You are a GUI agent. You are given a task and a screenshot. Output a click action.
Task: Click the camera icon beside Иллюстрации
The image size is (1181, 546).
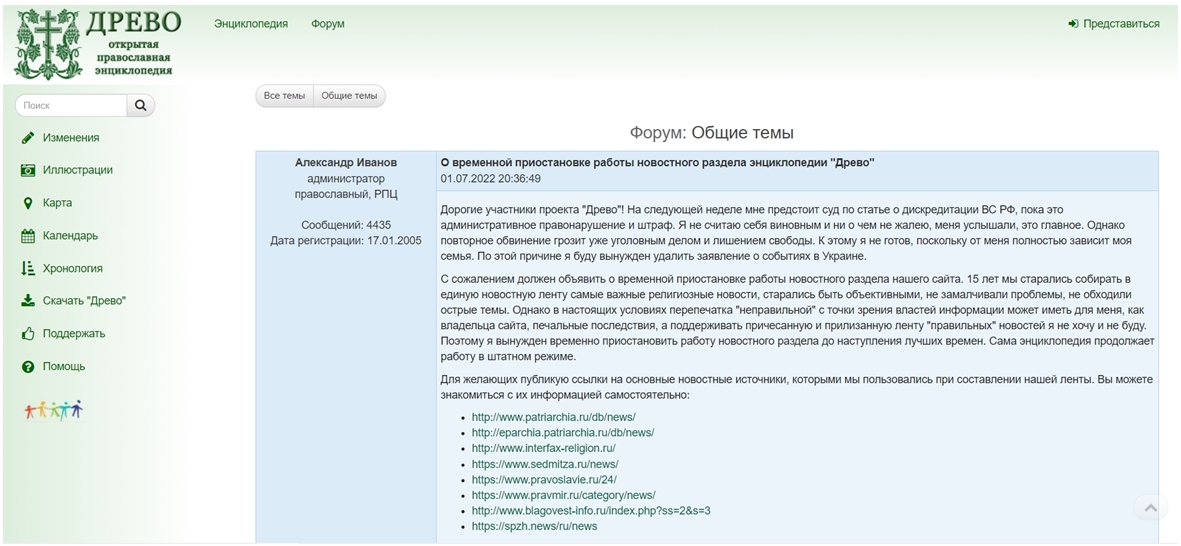pyautogui.click(x=28, y=170)
